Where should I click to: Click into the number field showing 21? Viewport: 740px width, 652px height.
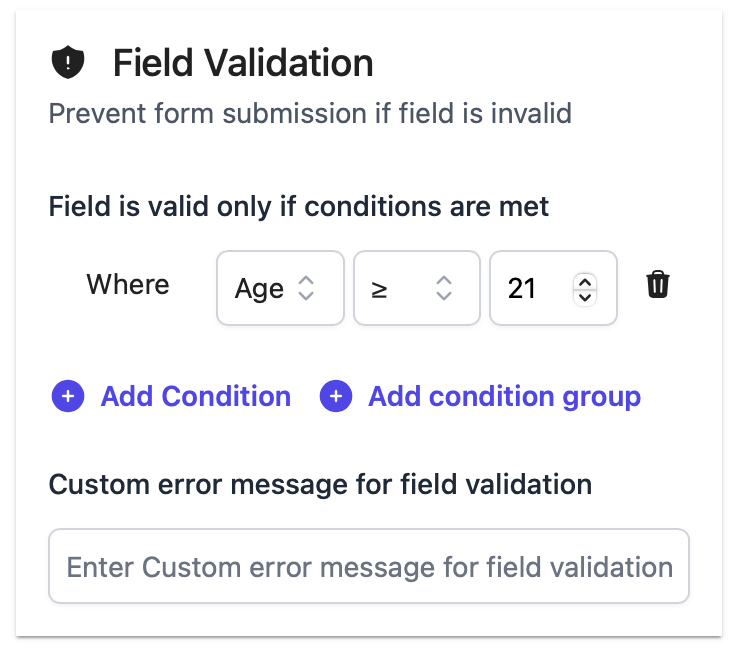click(553, 288)
